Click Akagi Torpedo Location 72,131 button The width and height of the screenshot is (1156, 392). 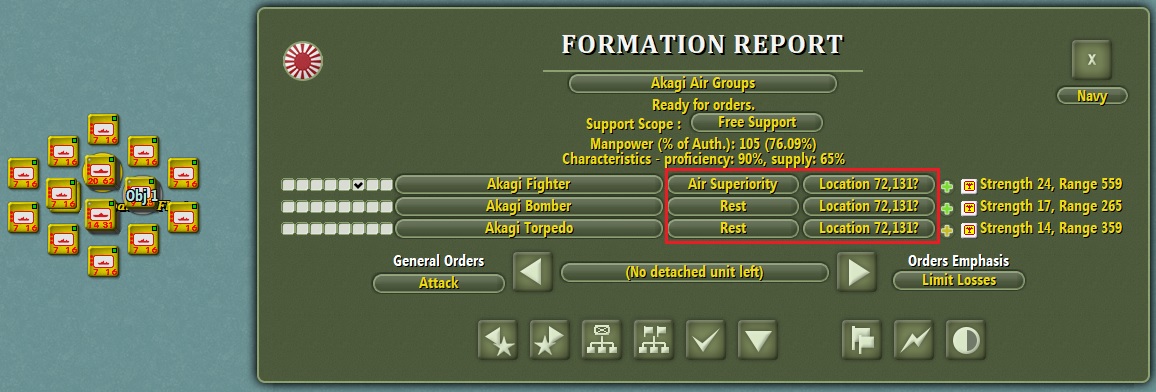tap(868, 228)
